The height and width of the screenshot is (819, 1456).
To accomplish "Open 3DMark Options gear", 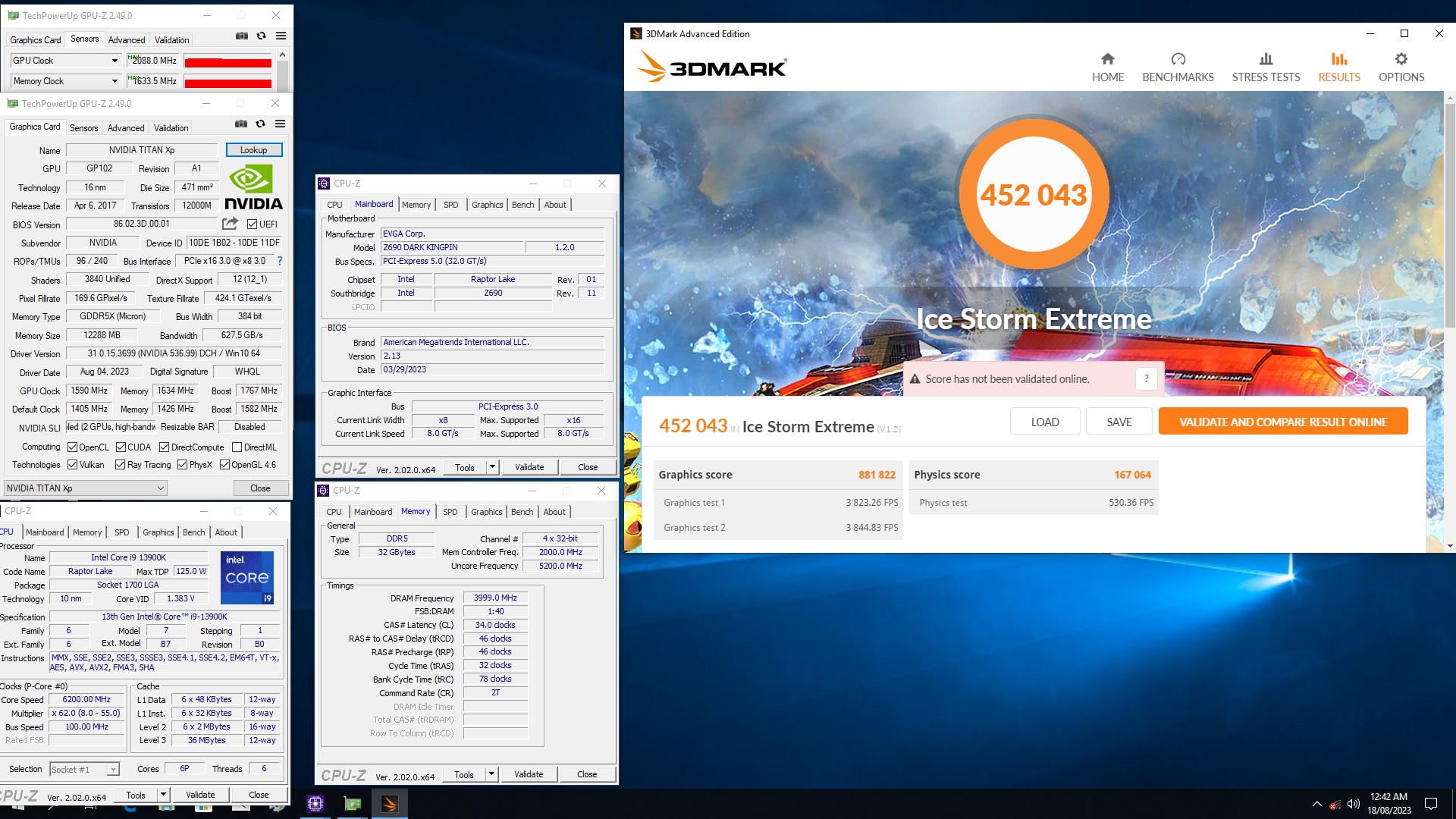I will click(1401, 67).
